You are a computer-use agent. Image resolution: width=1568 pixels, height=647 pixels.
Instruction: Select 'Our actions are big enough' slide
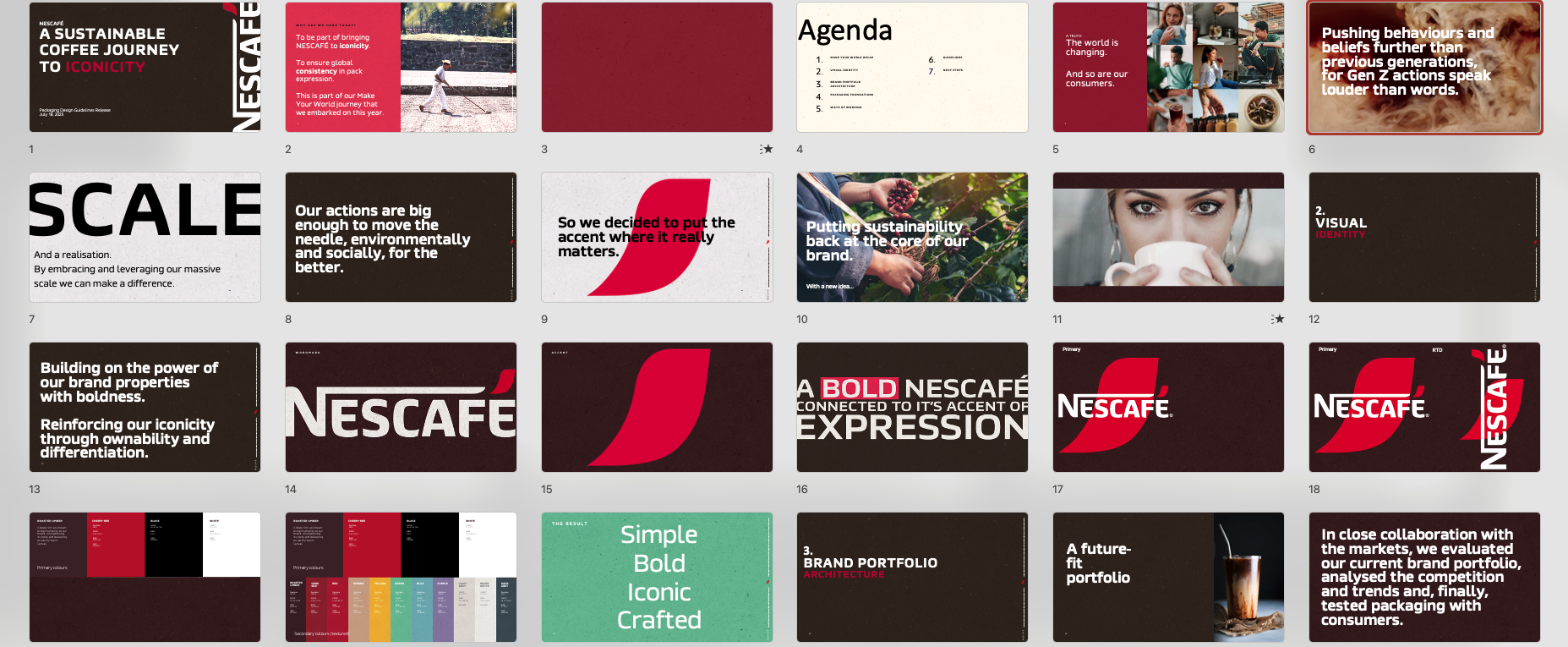pyautogui.click(x=402, y=238)
